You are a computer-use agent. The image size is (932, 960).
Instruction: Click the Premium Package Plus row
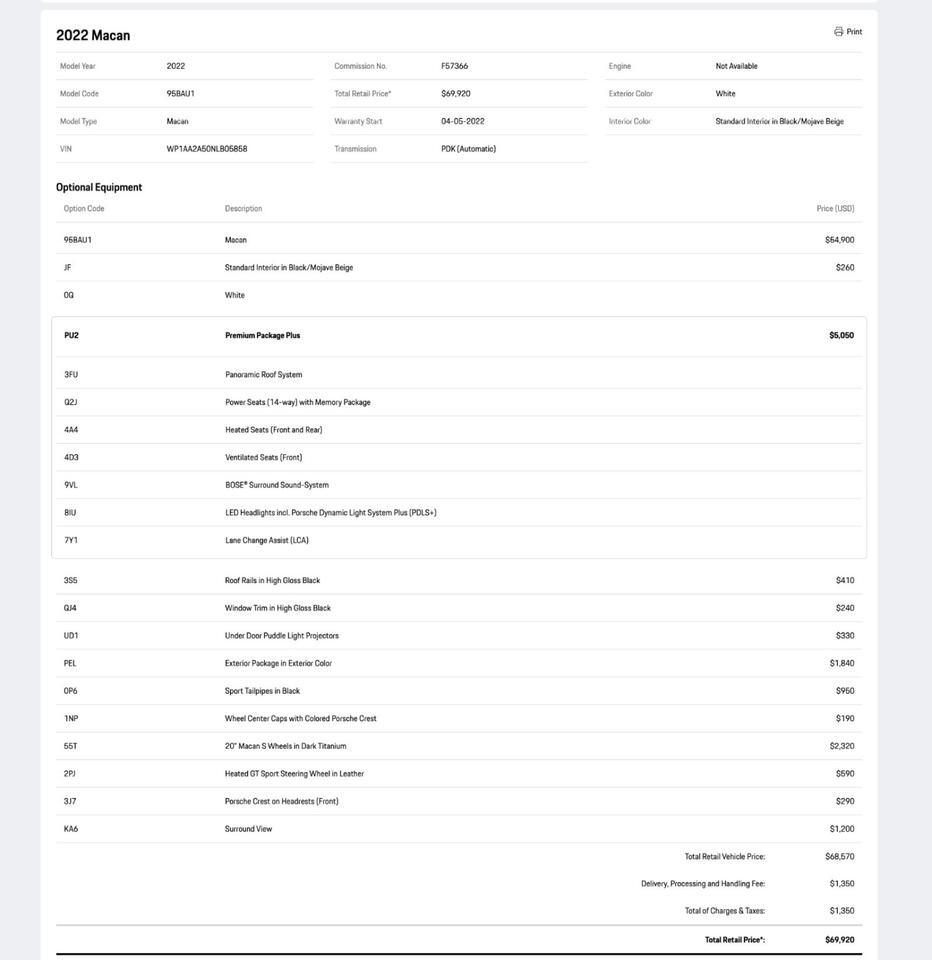point(263,336)
